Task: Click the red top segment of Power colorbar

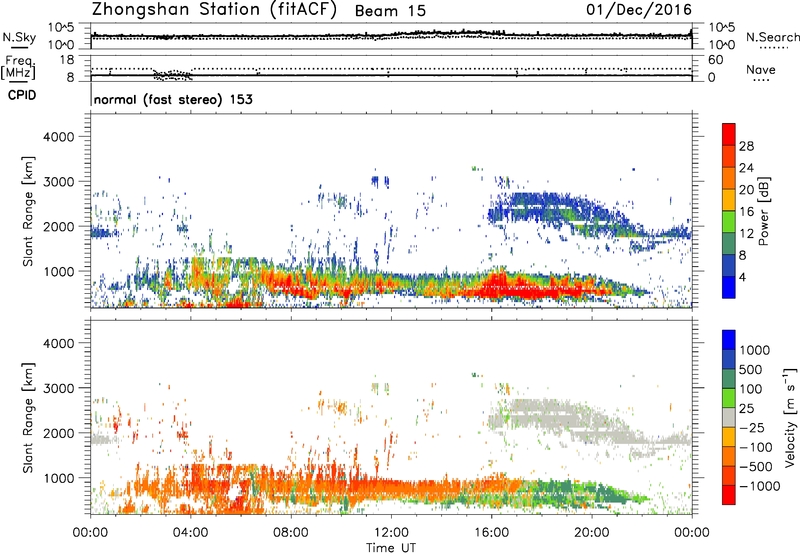Action: click(x=729, y=134)
